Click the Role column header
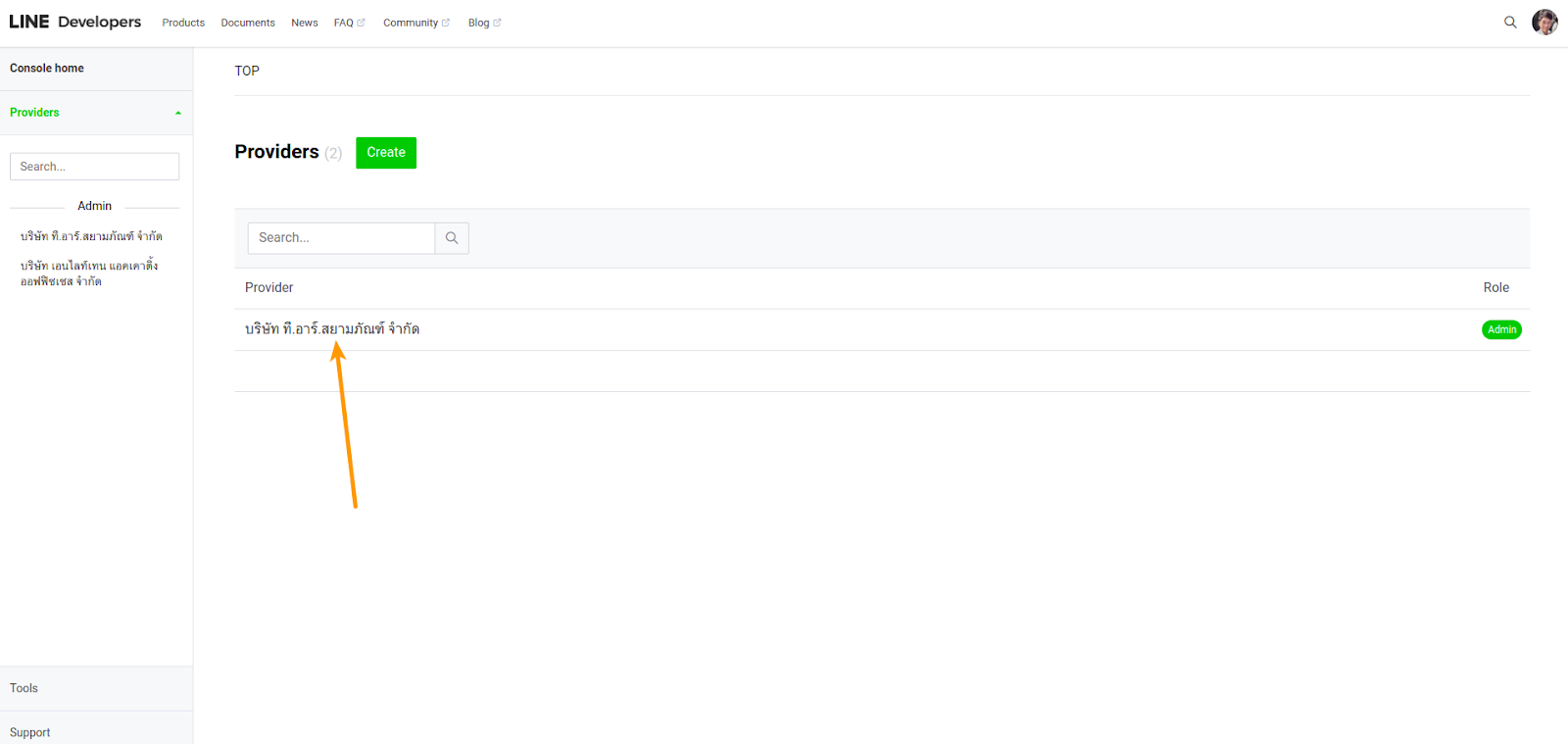 pos(1495,288)
